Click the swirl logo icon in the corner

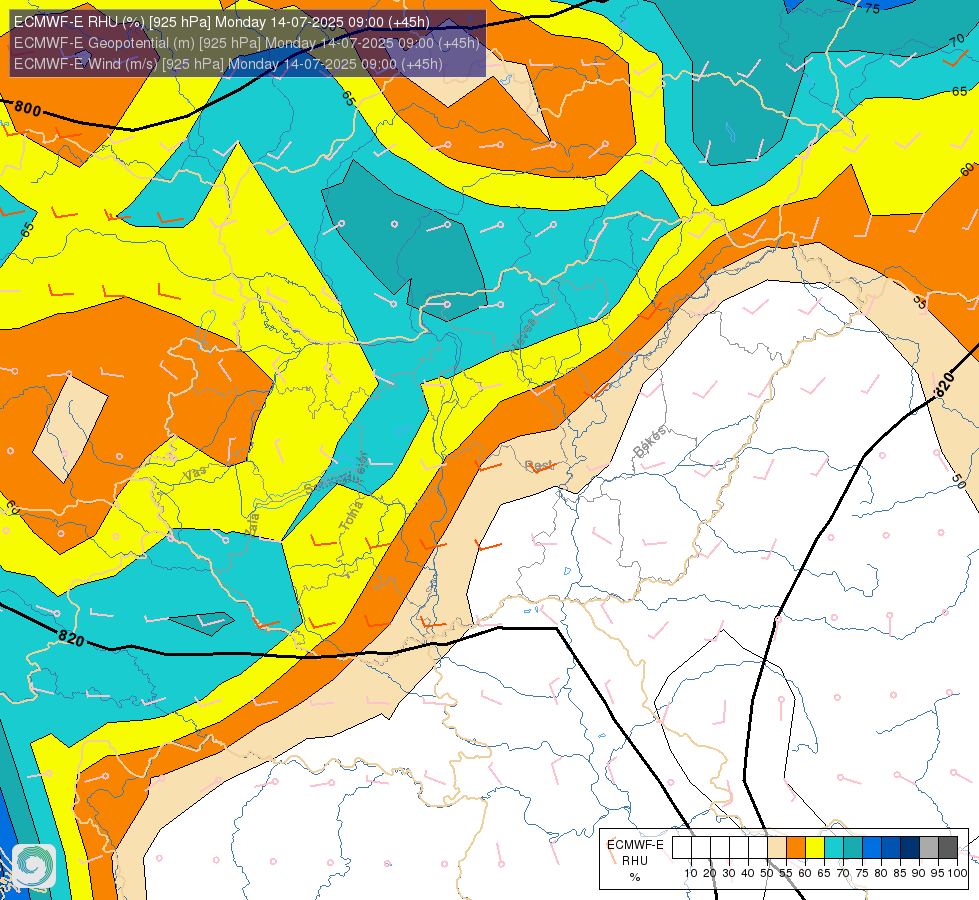[x=34, y=866]
